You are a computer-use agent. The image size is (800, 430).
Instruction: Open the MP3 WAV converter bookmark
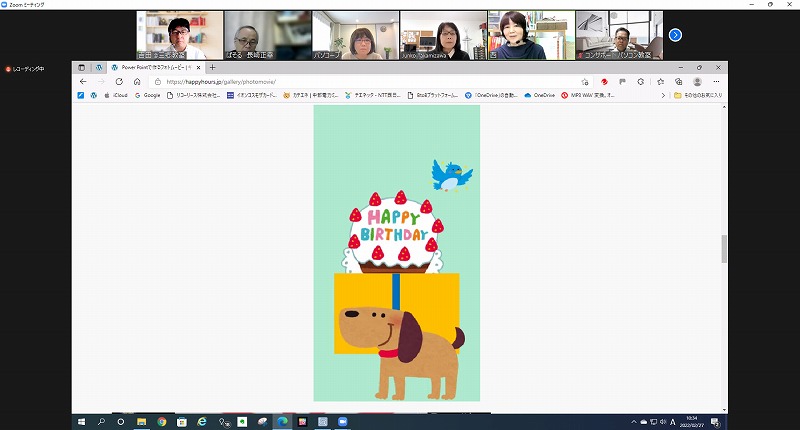click(x=588, y=95)
